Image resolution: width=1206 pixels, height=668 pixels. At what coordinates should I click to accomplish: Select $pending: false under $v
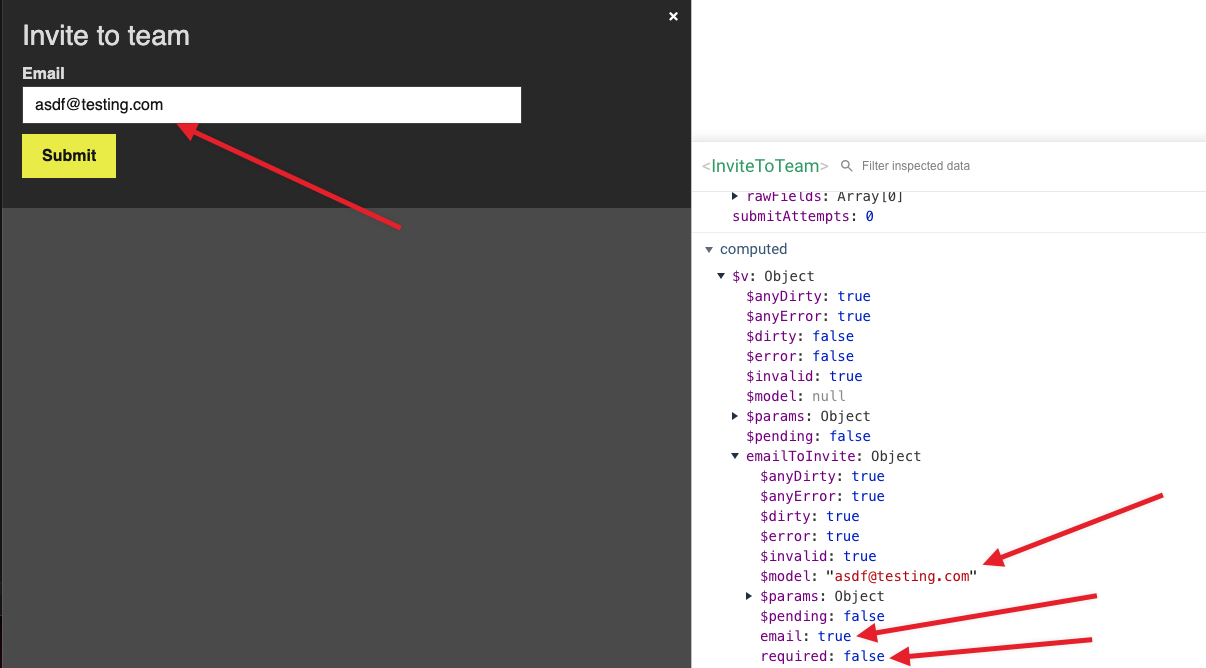coord(808,436)
